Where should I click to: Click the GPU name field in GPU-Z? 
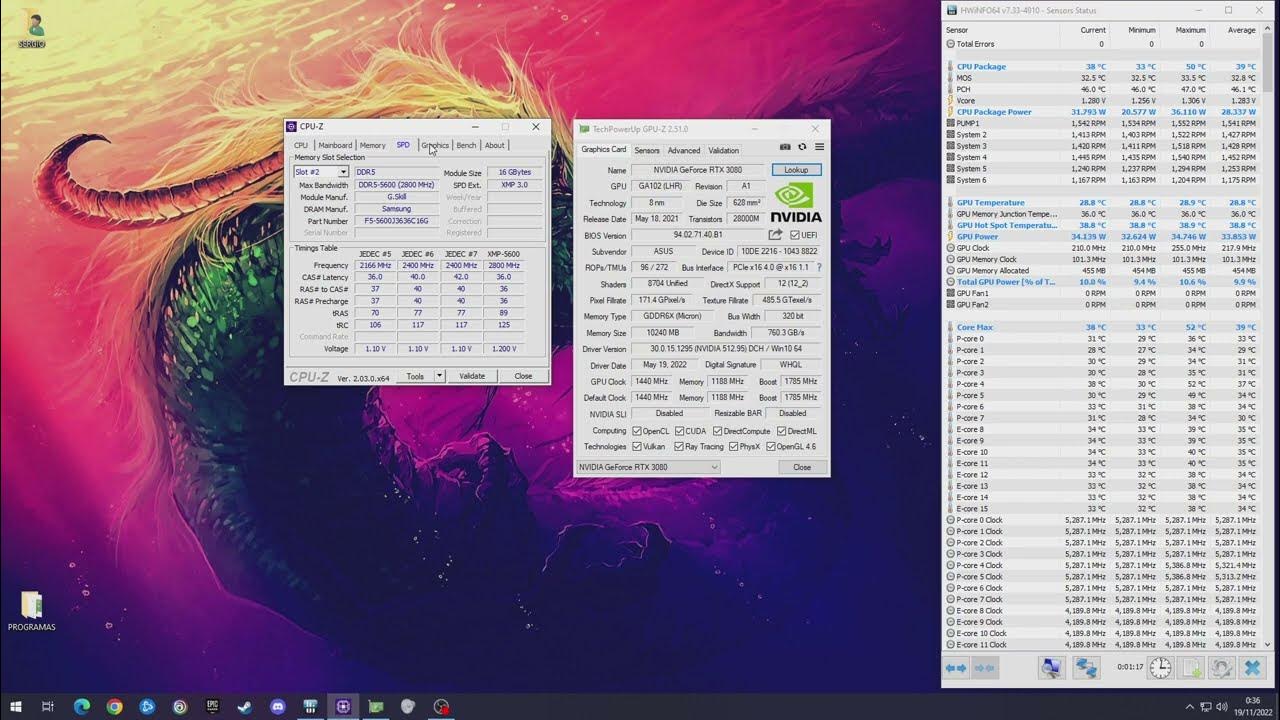[x=697, y=170]
